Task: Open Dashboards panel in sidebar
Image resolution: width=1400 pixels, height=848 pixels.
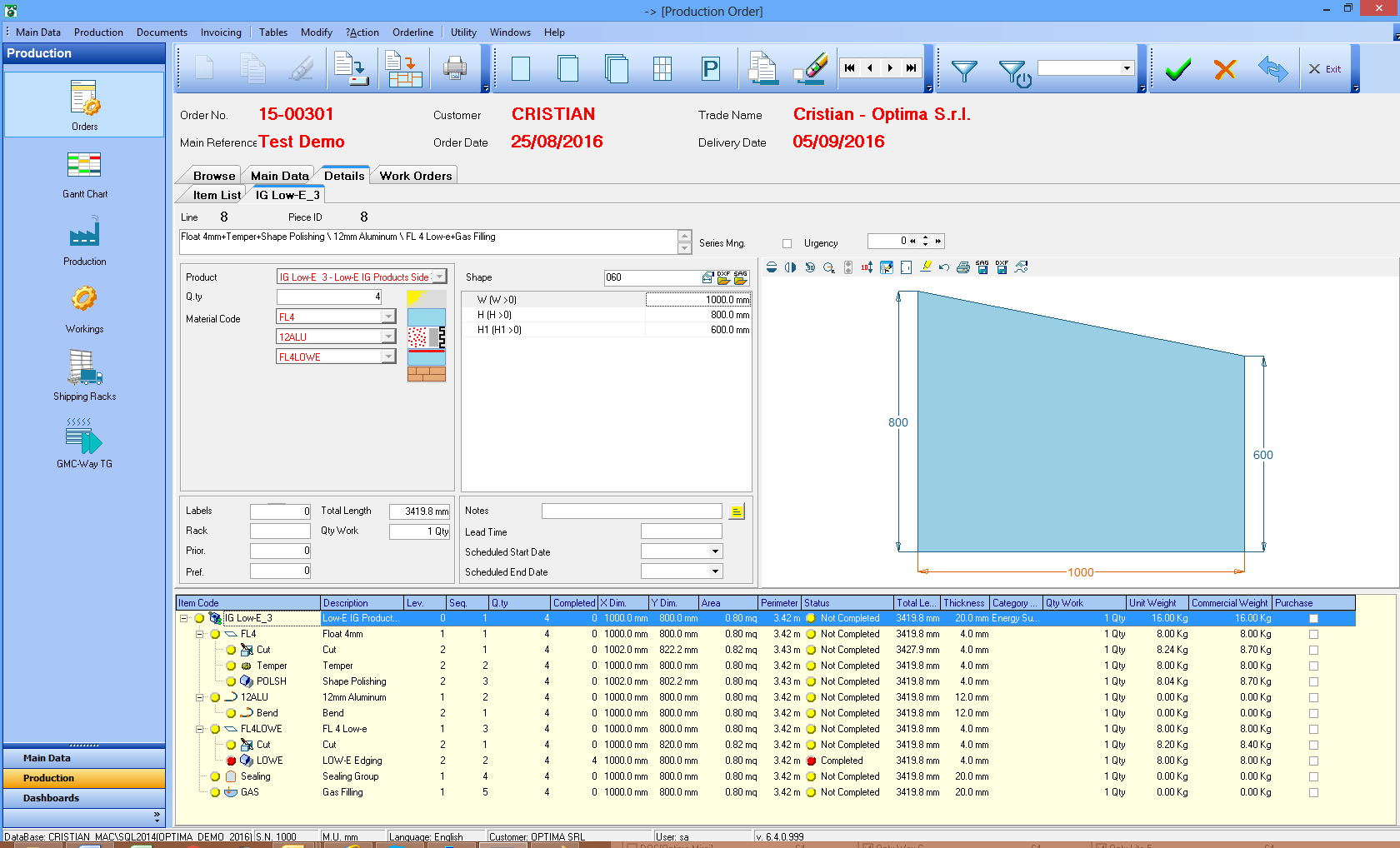Action: 84,798
